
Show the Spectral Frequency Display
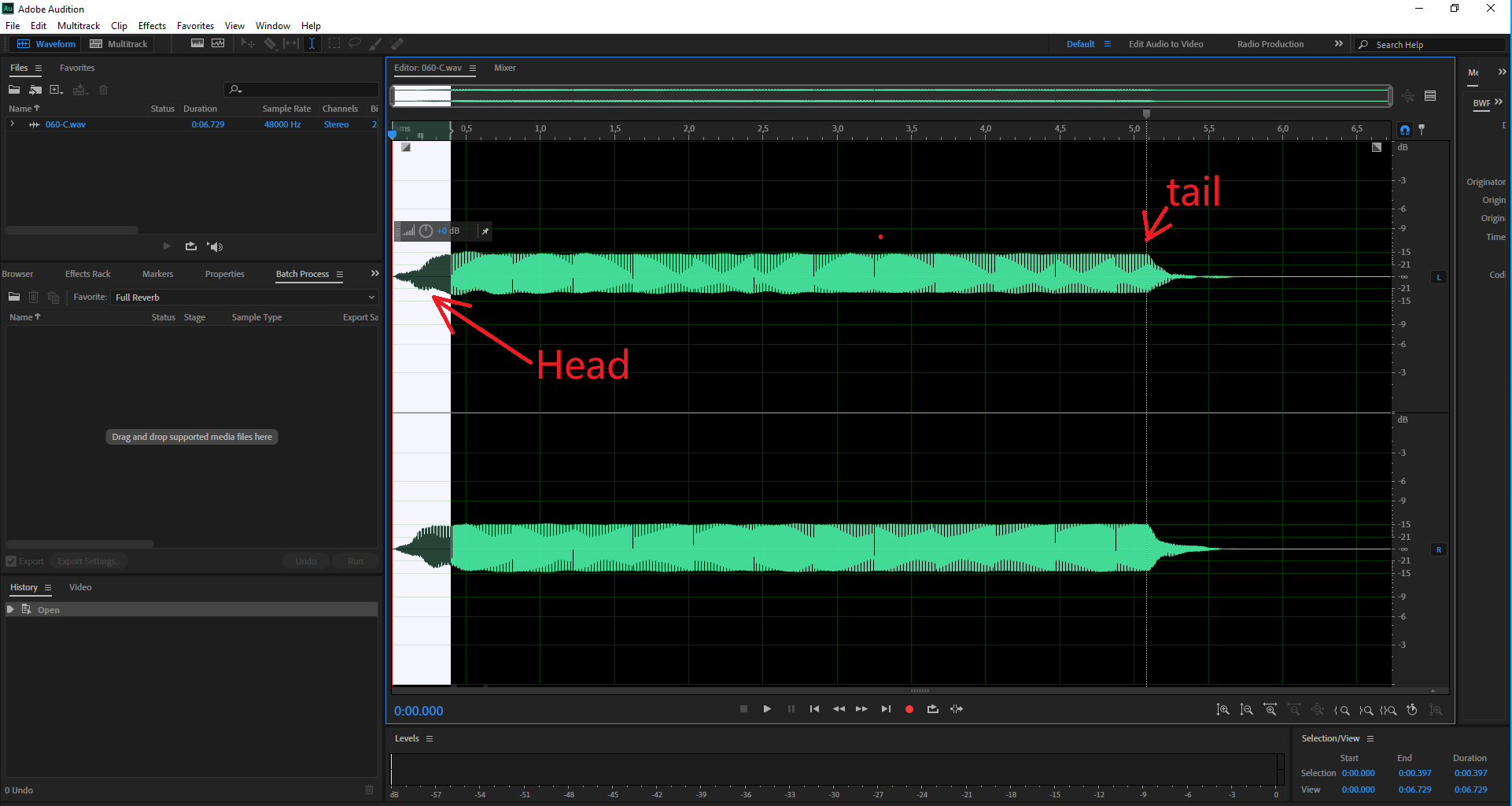pos(197,44)
